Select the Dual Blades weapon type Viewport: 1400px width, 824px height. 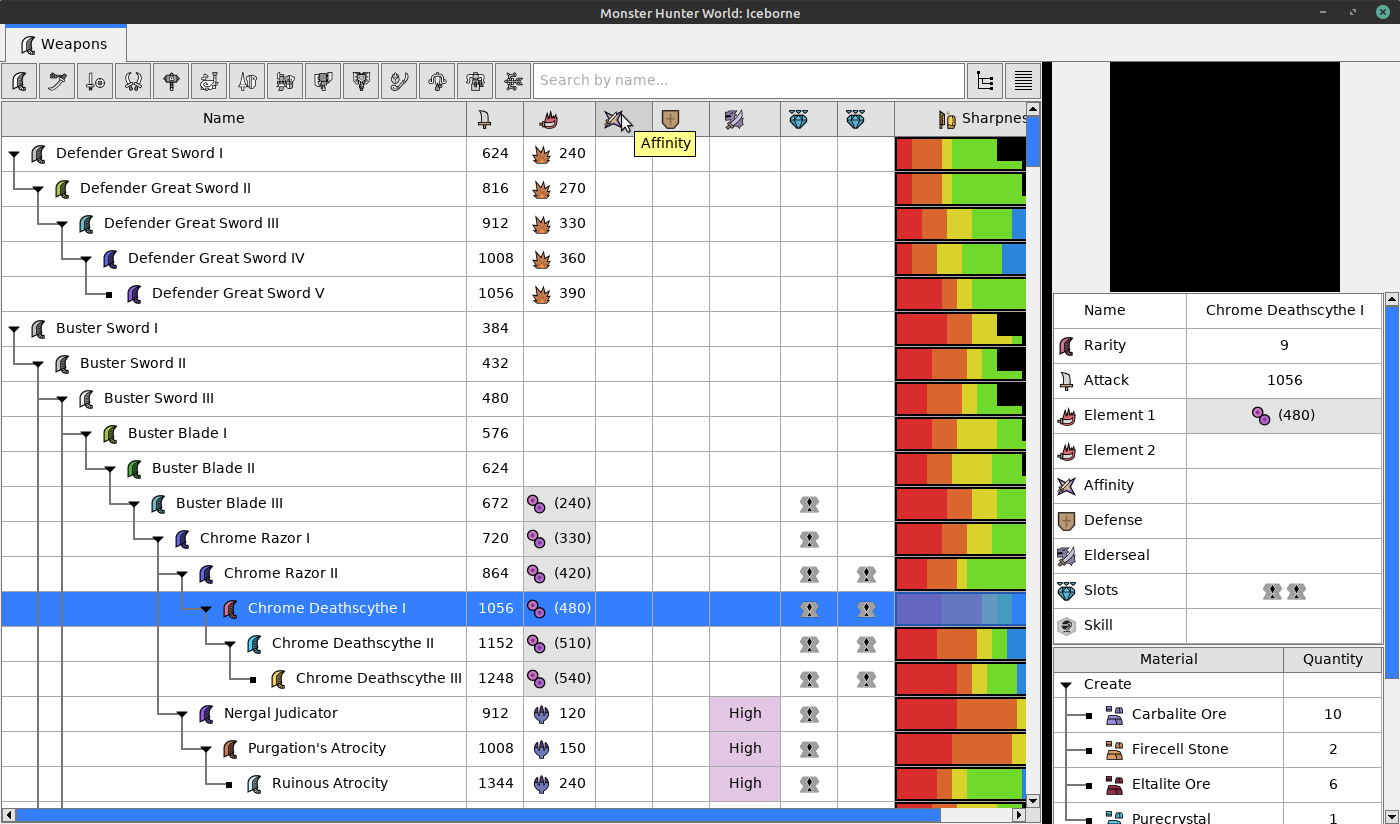pos(133,80)
